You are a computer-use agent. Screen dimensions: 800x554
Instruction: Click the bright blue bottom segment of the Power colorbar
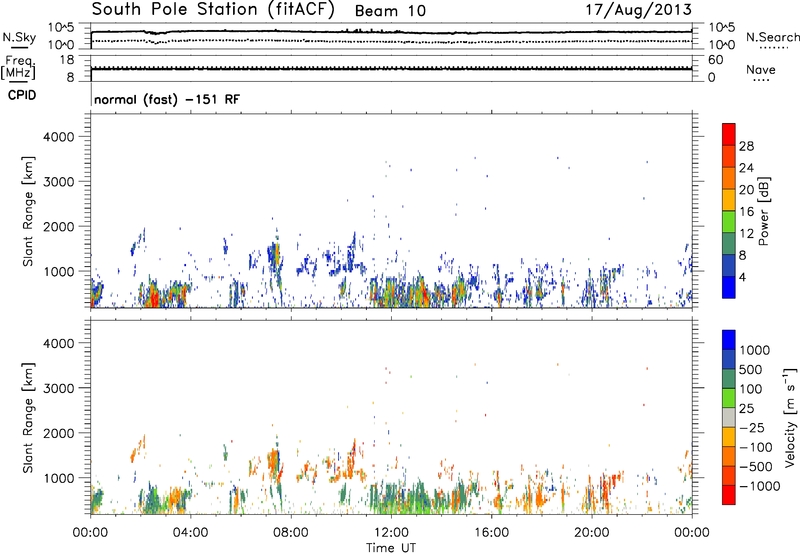tap(729, 287)
